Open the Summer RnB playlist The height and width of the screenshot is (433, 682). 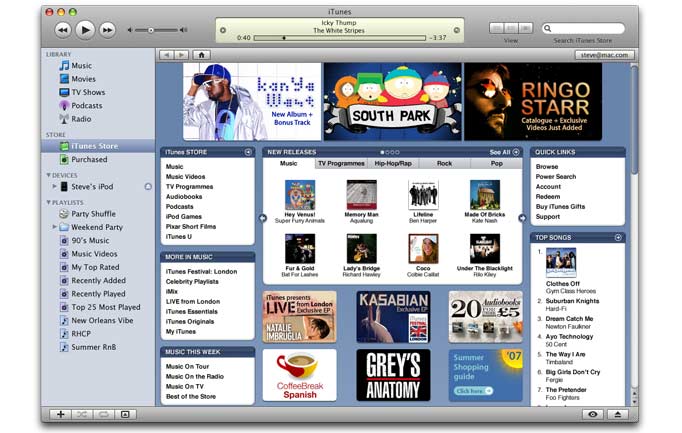coord(94,347)
